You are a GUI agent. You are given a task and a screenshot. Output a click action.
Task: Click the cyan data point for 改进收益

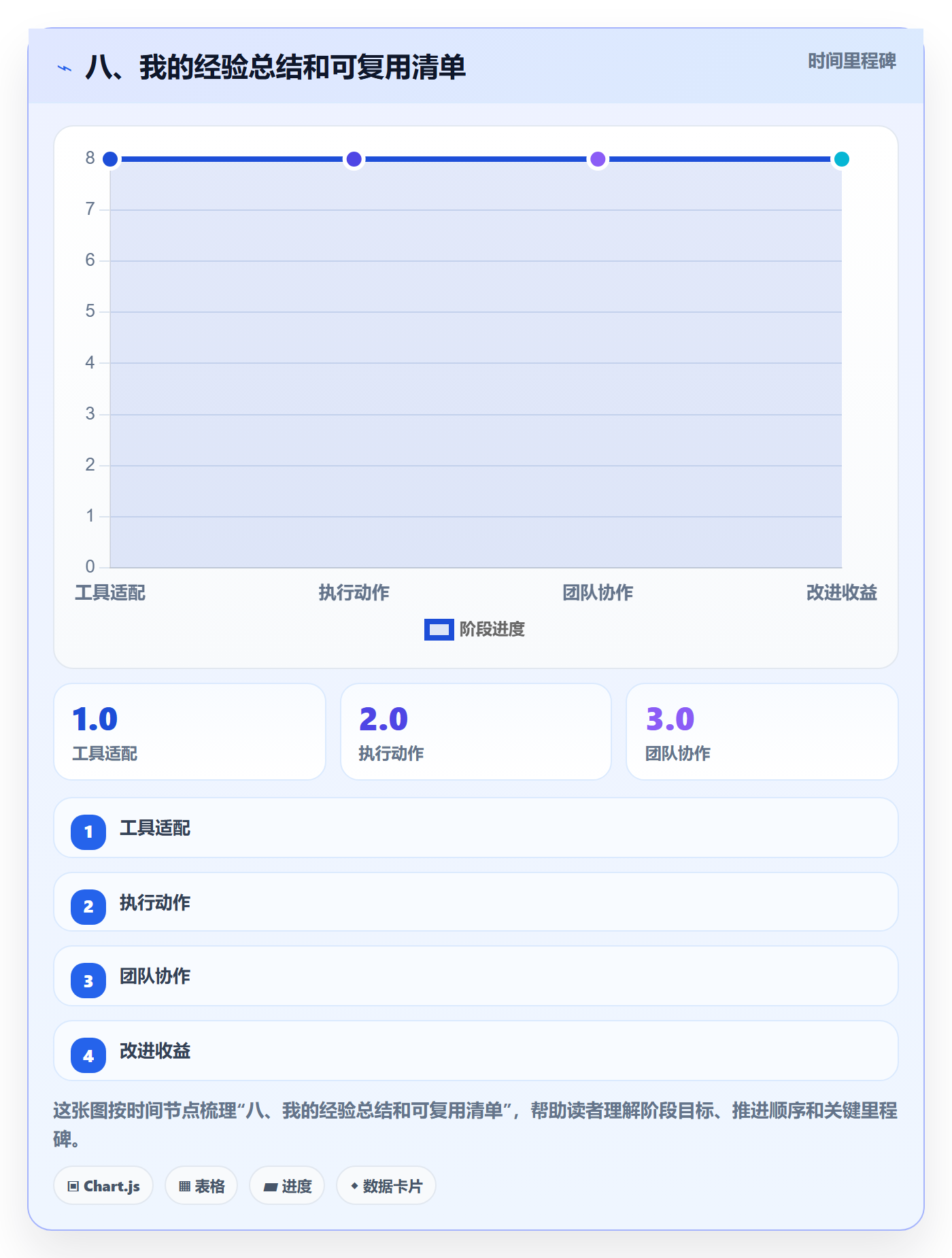(842, 159)
